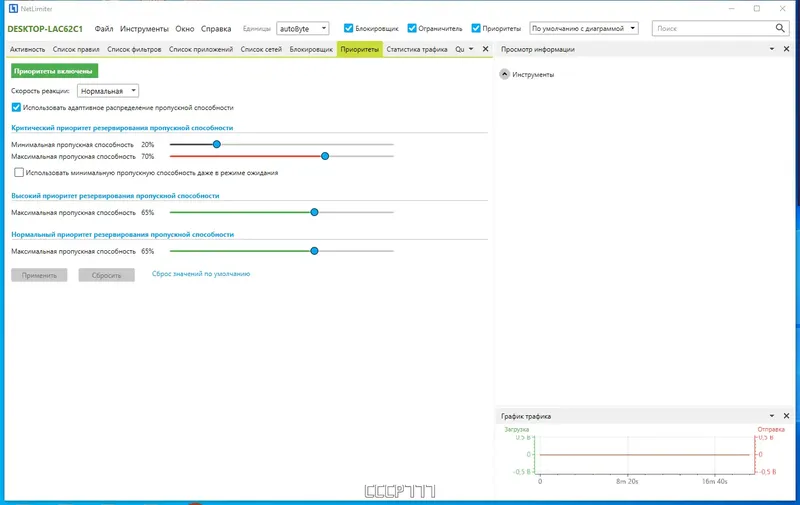Open the По умолчанию с диаграммой dropdown
This screenshot has height=505, width=800.
click(584, 29)
